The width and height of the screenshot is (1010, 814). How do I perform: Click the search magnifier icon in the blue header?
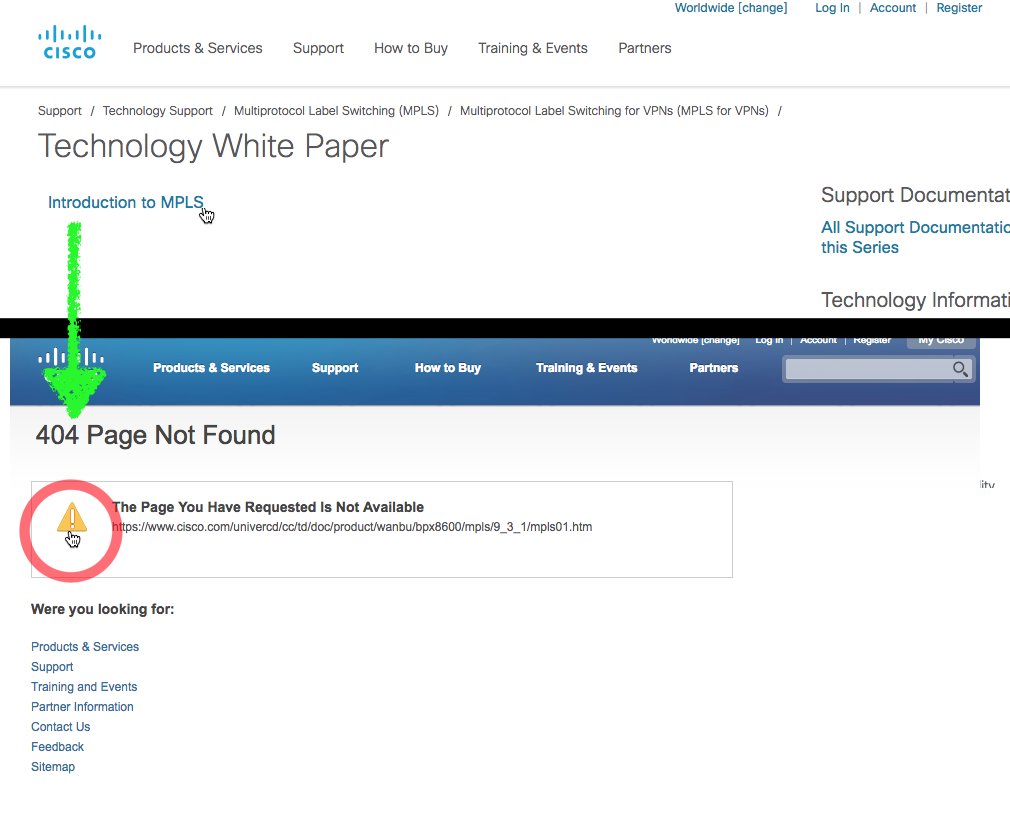click(x=960, y=369)
